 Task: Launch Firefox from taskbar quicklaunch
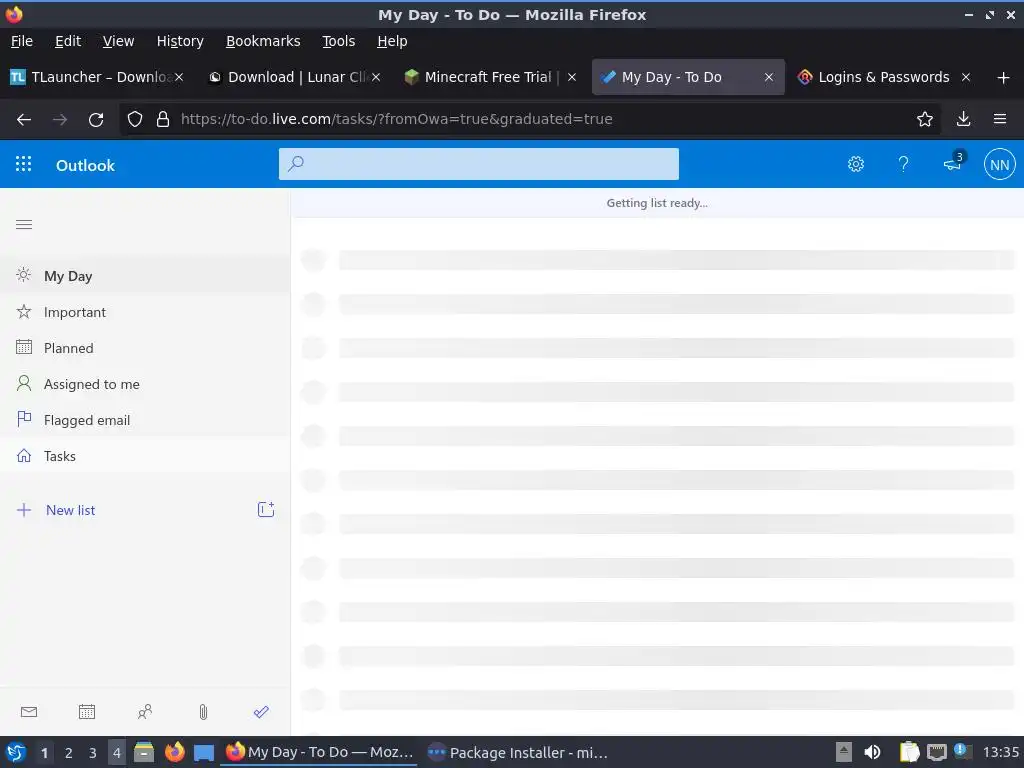coord(174,752)
